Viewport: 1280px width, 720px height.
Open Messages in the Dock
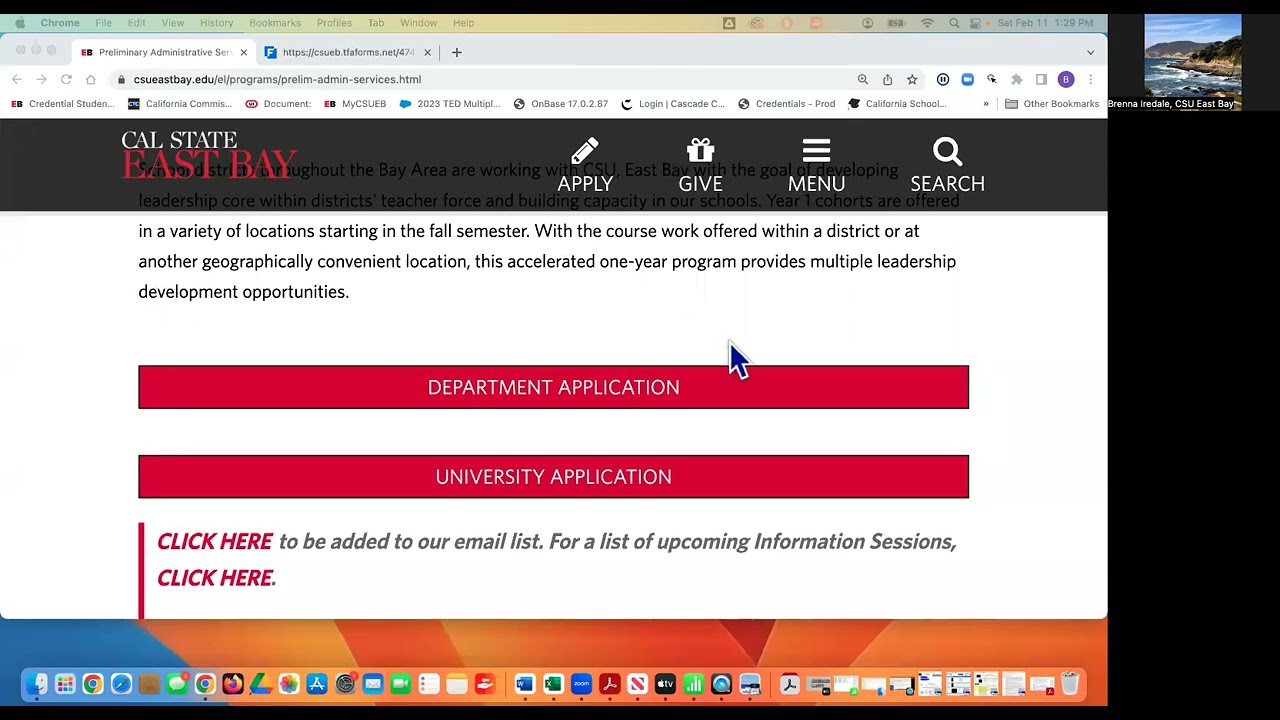click(x=177, y=684)
